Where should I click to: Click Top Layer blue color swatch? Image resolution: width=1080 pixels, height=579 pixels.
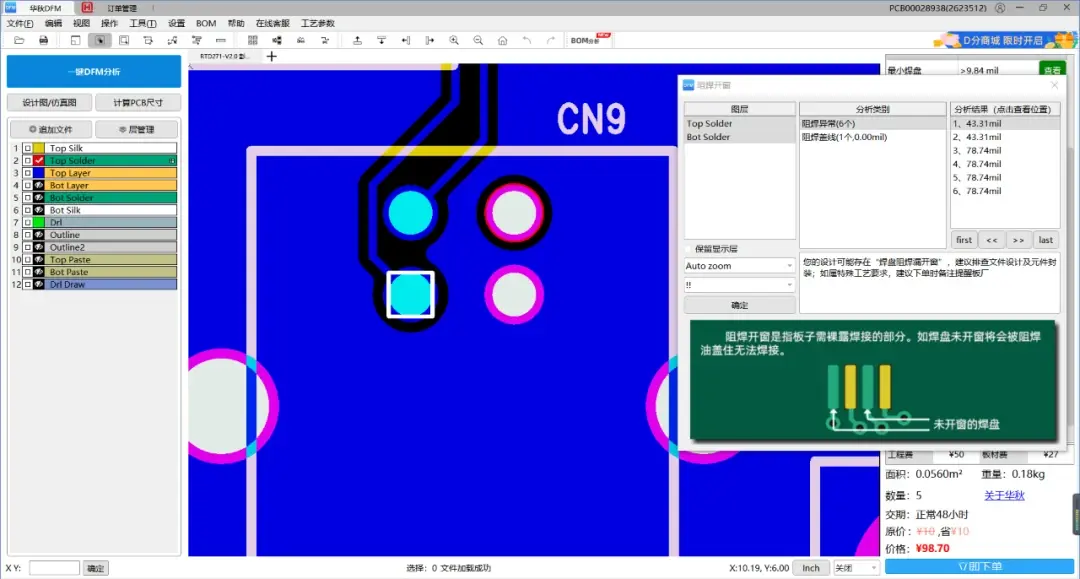(39, 173)
